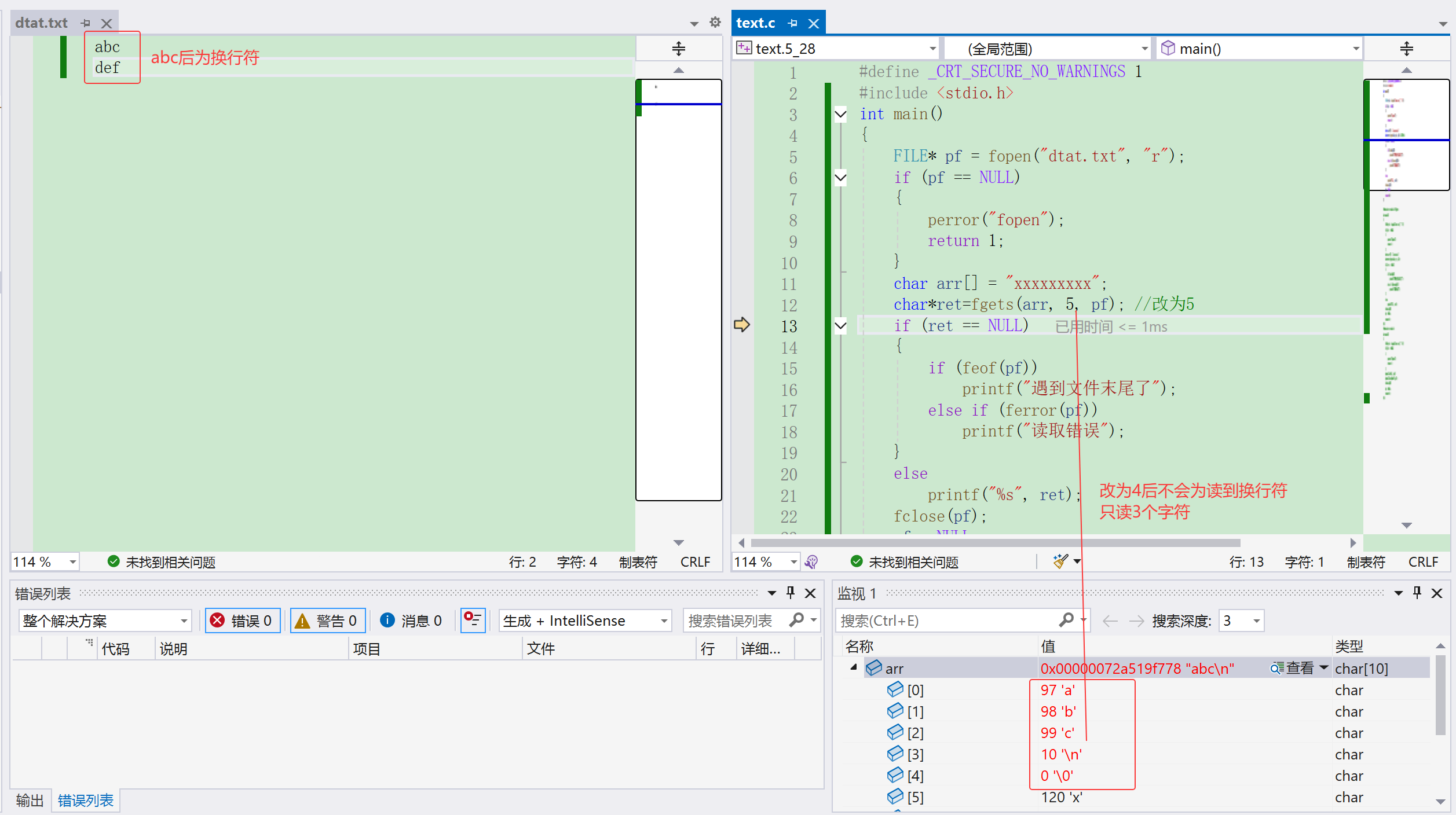Click the split editor icon above text.c scrollbar
The height and width of the screenshot is (815, 1456).
click(1406, 49)
